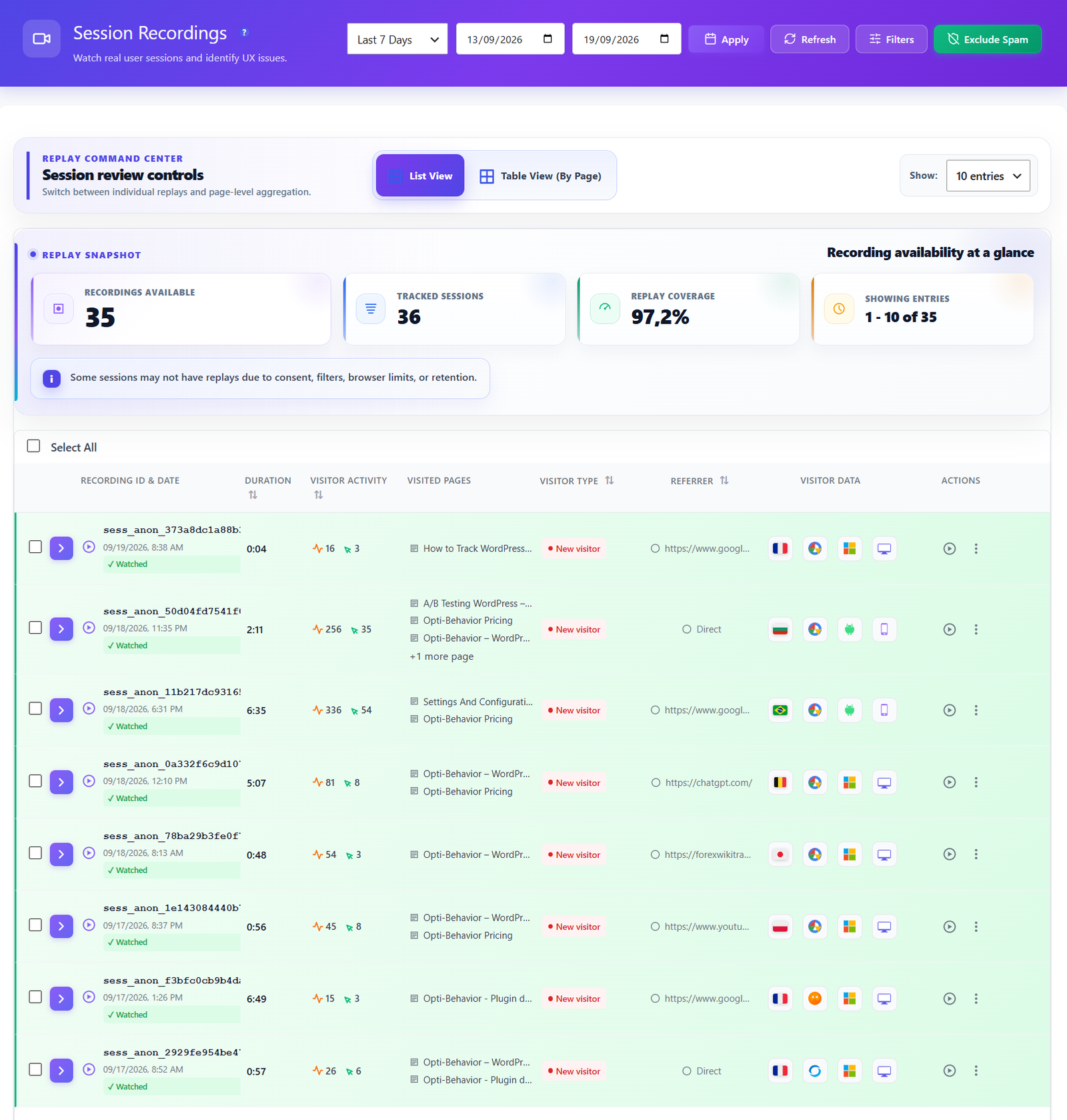Open the Last 7 Days range dropdown
The height and width of the screenshot is (1120, 1067).
tap(397, 39)
